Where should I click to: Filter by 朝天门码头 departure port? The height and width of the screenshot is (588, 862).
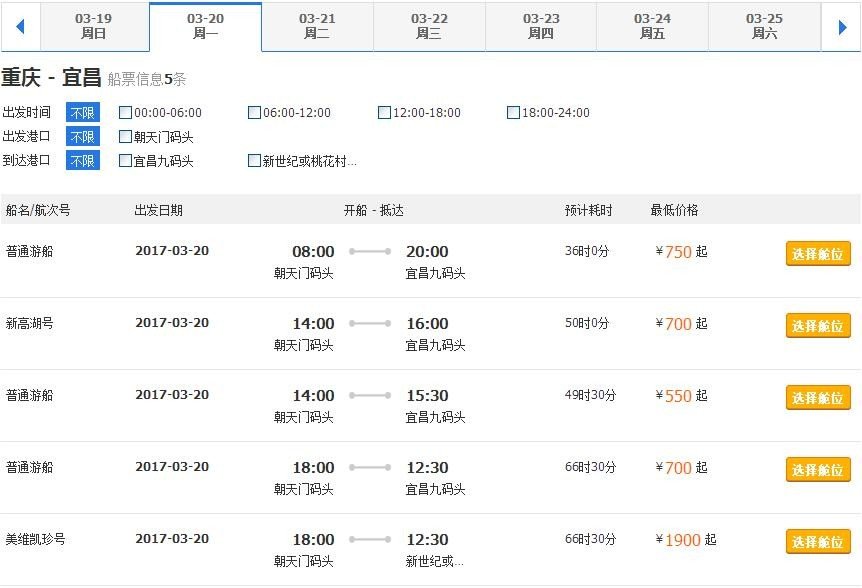coord(125,137)
